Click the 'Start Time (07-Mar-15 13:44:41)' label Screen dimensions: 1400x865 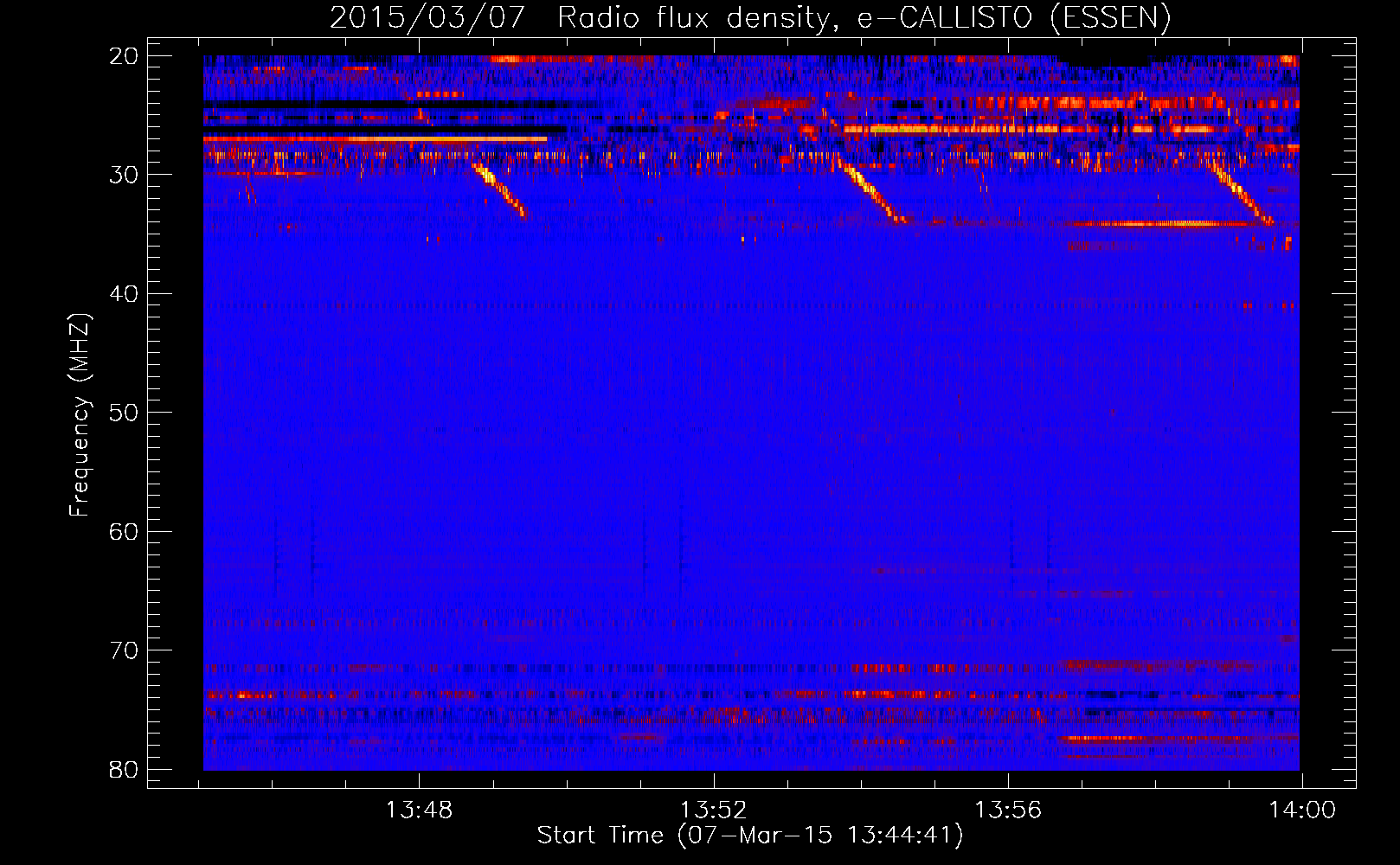[x=750, y=836]
